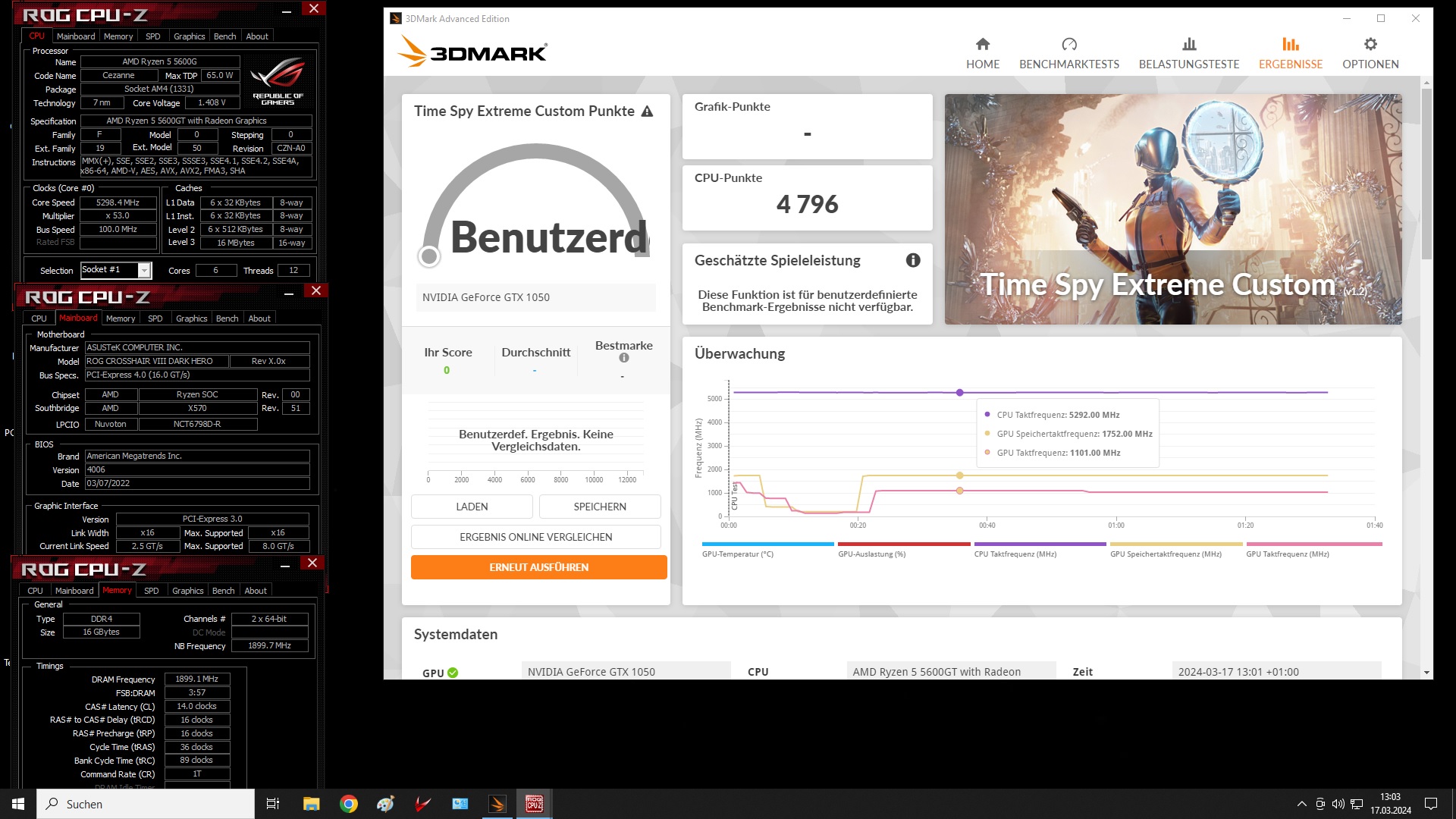Click the scroll down arrow of 3DMark scrollbar
Viewport: 1456px width, 819px height.
tap(1426, 673)
